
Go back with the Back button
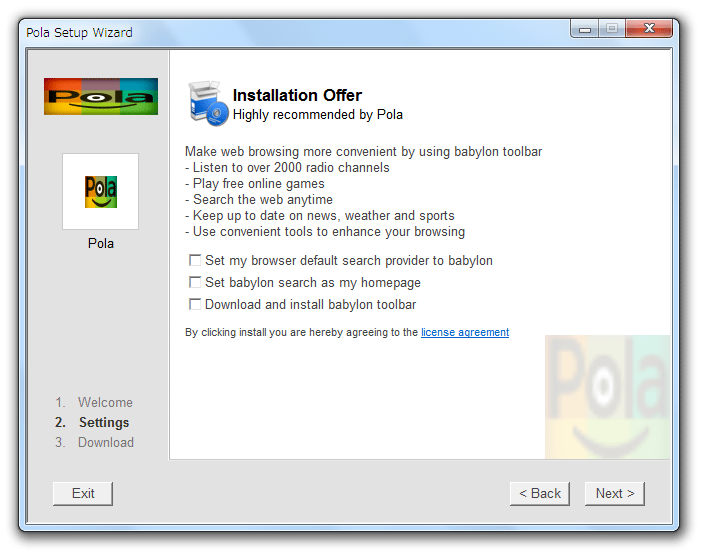coord(539,494)
